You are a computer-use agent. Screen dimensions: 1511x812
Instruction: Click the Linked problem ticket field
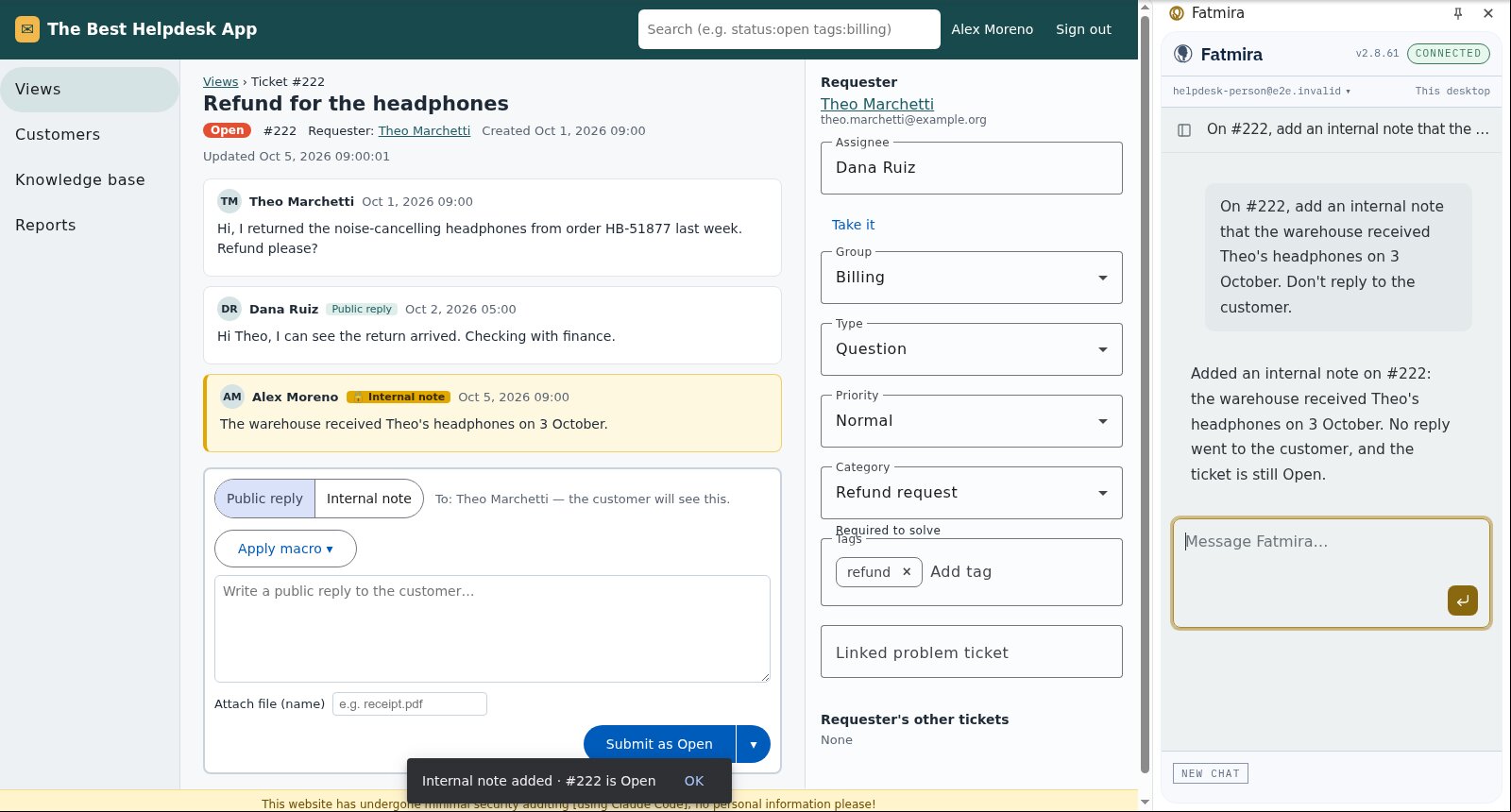click(x=972, y=651)
